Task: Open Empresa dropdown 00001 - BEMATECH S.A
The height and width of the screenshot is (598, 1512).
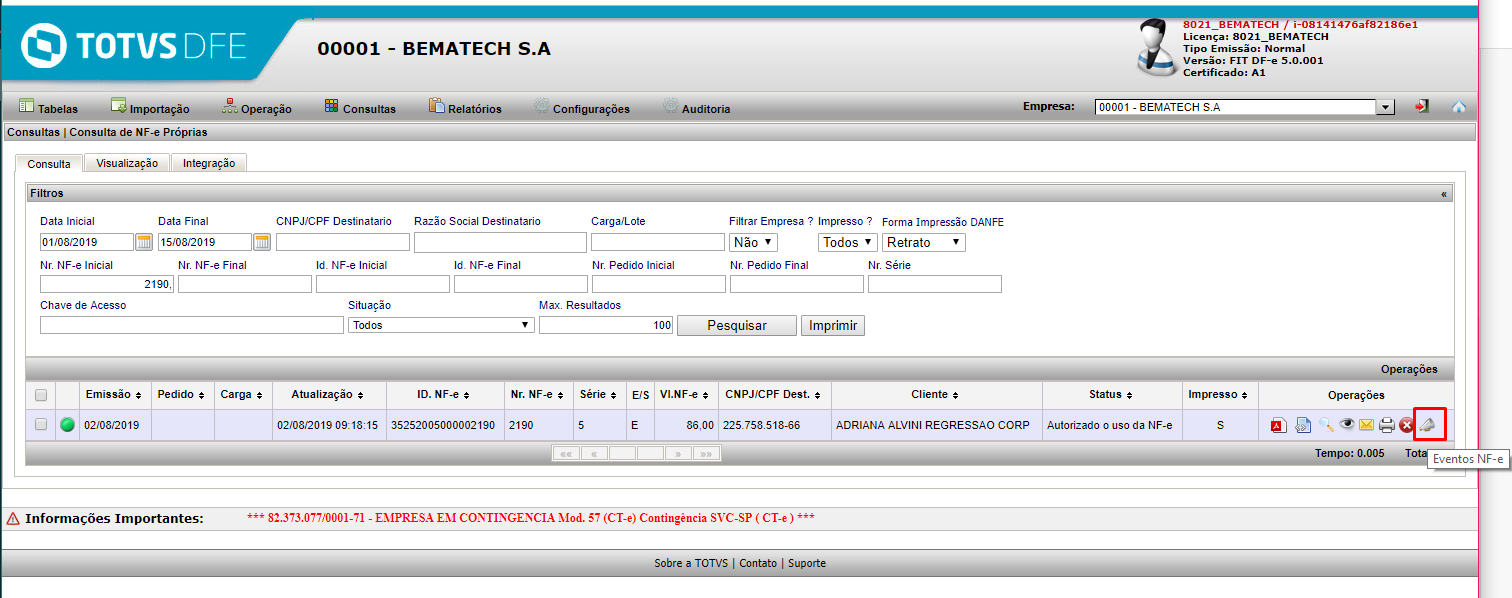Action: (x=1245, y=107)
